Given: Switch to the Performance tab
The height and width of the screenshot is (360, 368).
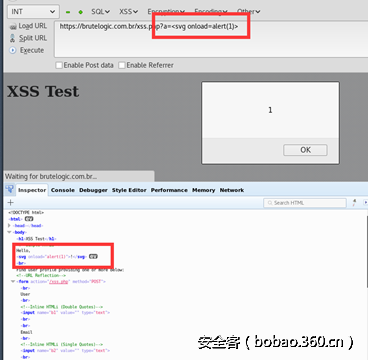Looking at the screenshot, I should pyautogui.click(x=169, y=190).
